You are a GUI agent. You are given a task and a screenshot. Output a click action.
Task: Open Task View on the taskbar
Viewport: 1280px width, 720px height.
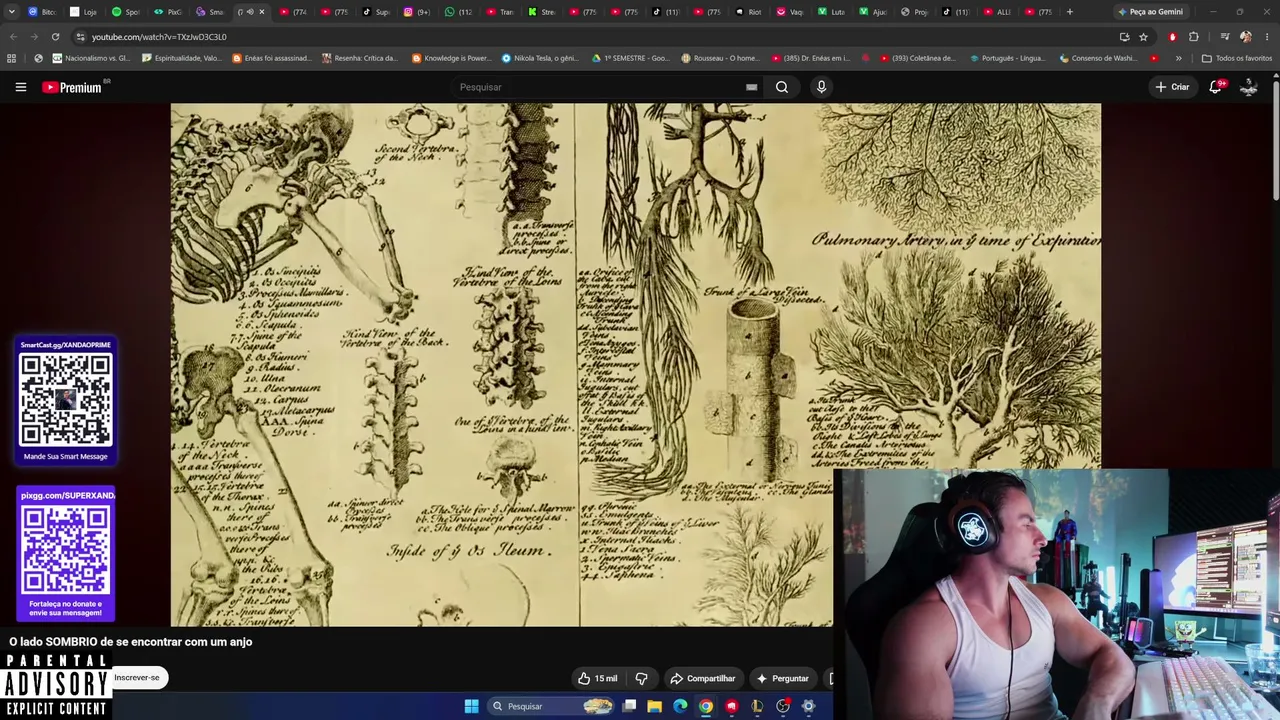tap(629, 706)
